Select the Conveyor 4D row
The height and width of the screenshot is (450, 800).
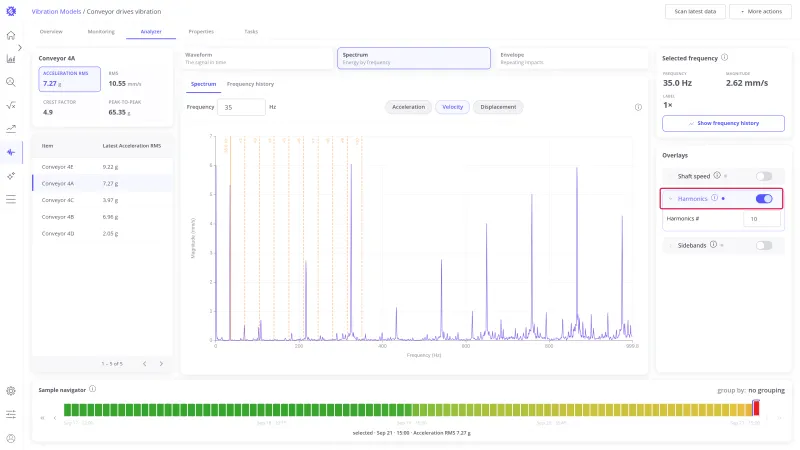point(103,234)
